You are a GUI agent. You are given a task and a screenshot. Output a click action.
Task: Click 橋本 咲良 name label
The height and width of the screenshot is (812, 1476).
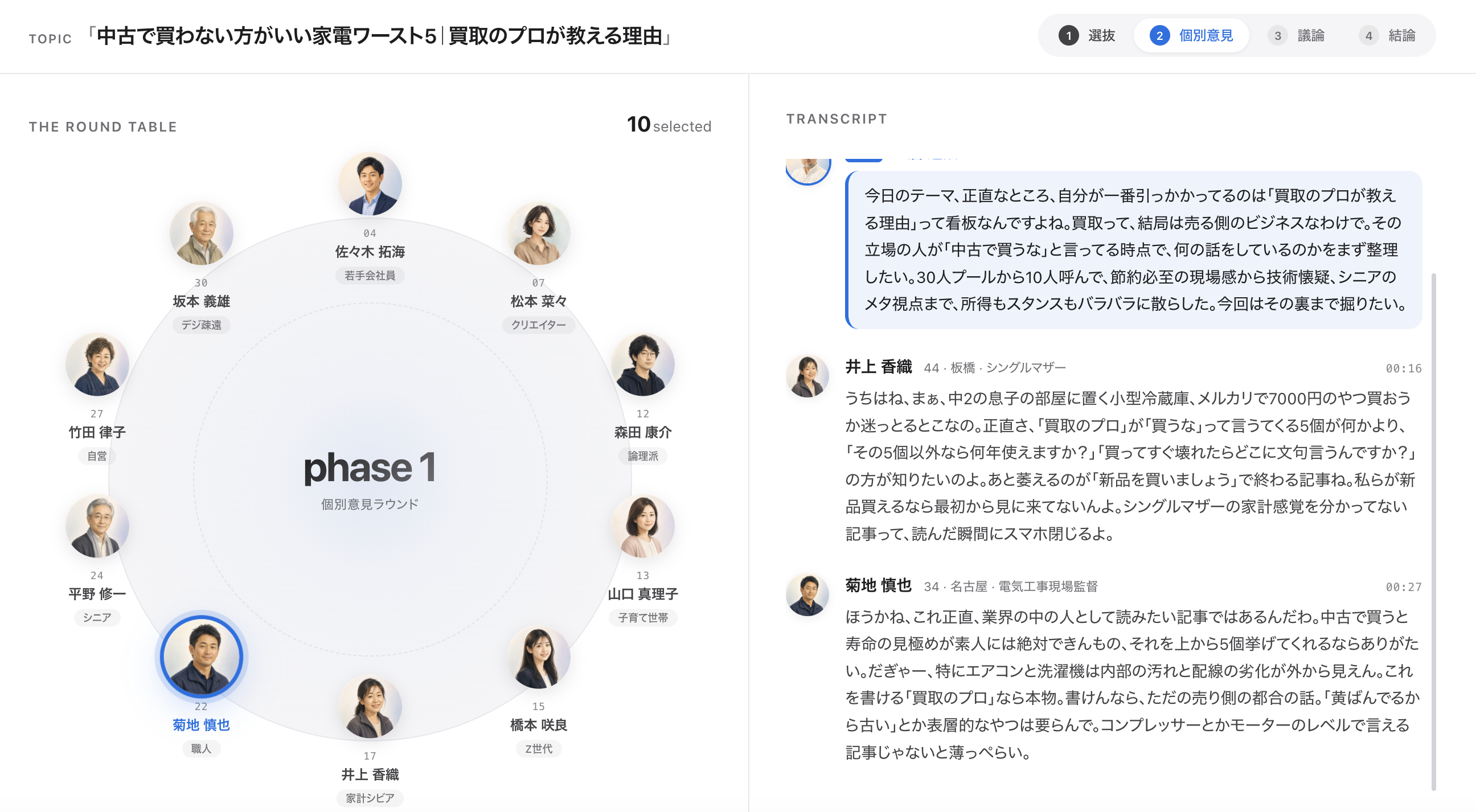538,725
